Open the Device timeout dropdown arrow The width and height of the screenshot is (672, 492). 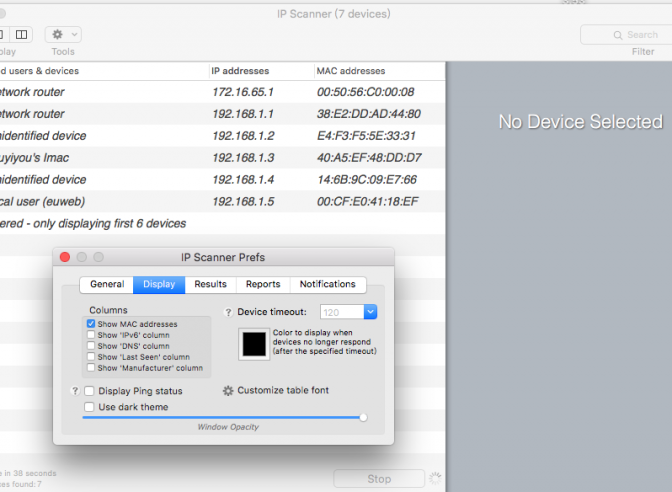click(x=370, y=312)
